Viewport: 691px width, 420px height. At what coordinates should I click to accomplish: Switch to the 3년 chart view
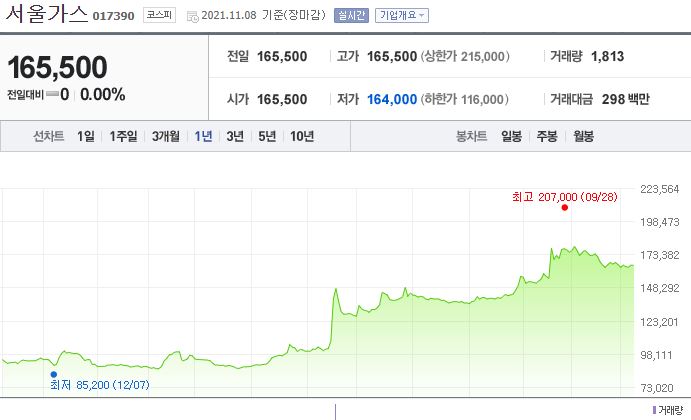(235, 136)
